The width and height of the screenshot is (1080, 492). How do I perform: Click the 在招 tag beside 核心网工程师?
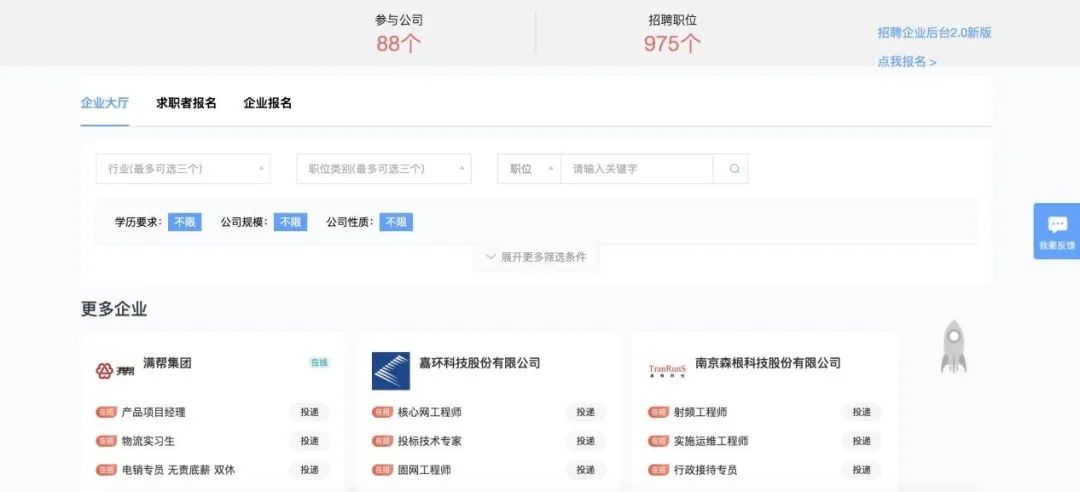pos(382,412)
